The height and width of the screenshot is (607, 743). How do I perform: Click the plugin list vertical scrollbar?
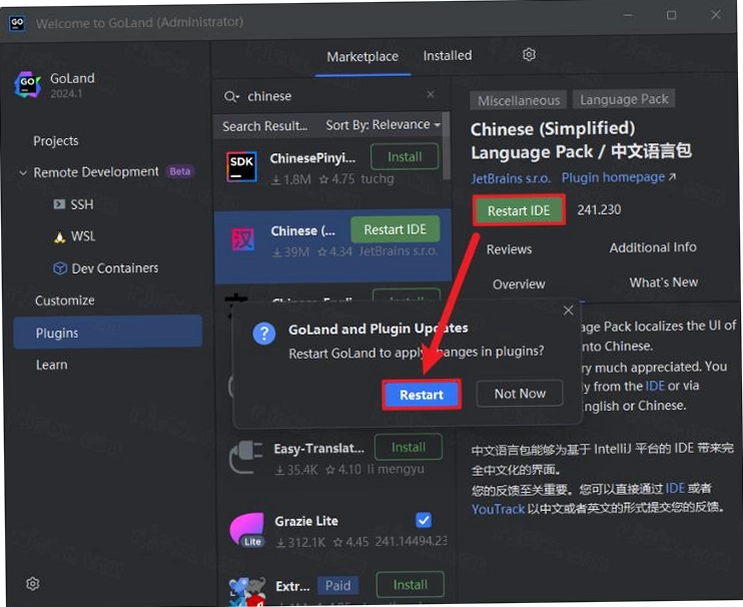click(x=446, y=146)
